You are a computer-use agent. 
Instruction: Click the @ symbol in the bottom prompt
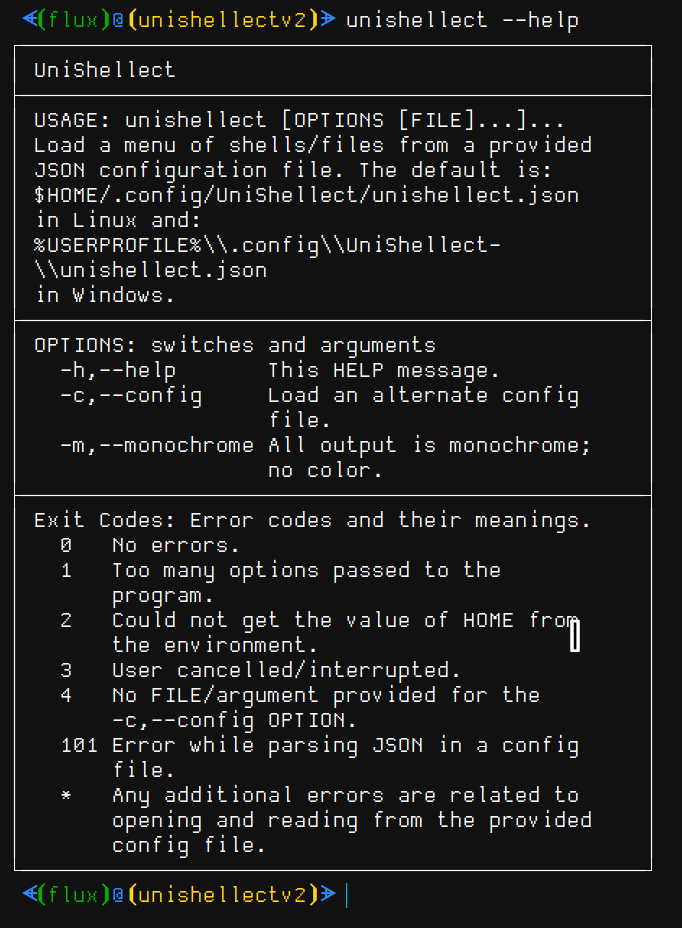(x=118, y=894)
